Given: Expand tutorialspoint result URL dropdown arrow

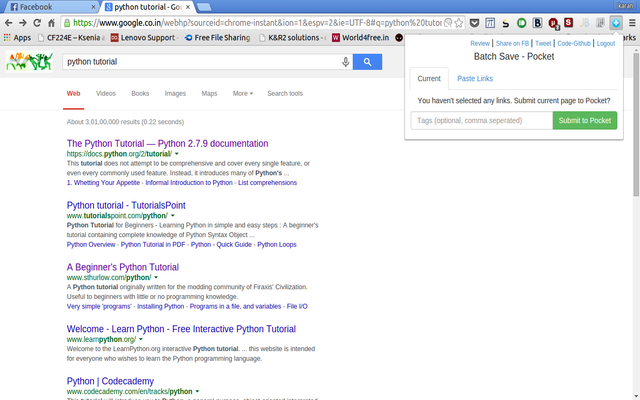Looking at the screenshot, I should [173, 216].
